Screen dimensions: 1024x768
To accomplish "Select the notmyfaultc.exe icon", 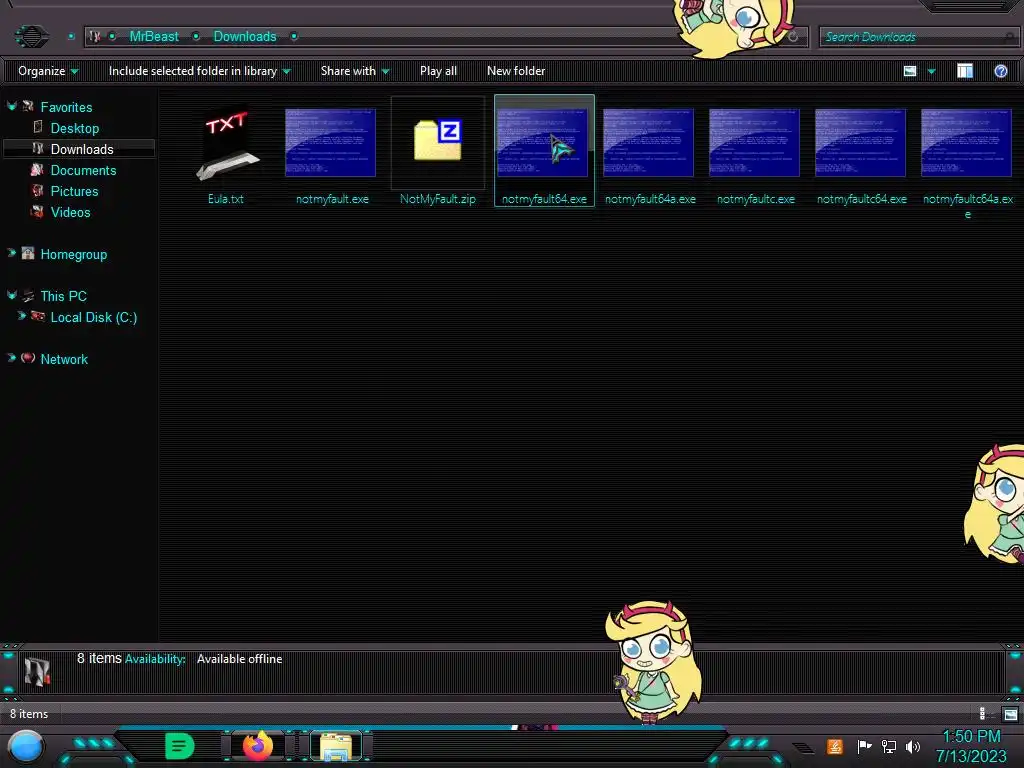I will (754, 142).
